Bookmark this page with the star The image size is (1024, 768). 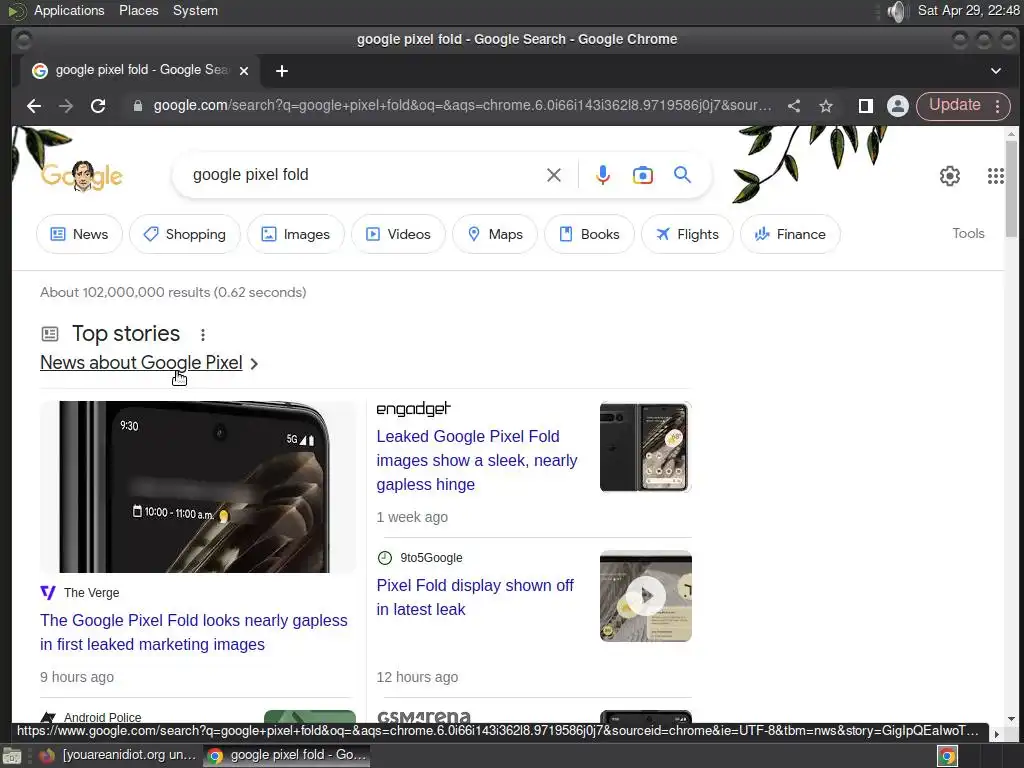tap(826, 106)
